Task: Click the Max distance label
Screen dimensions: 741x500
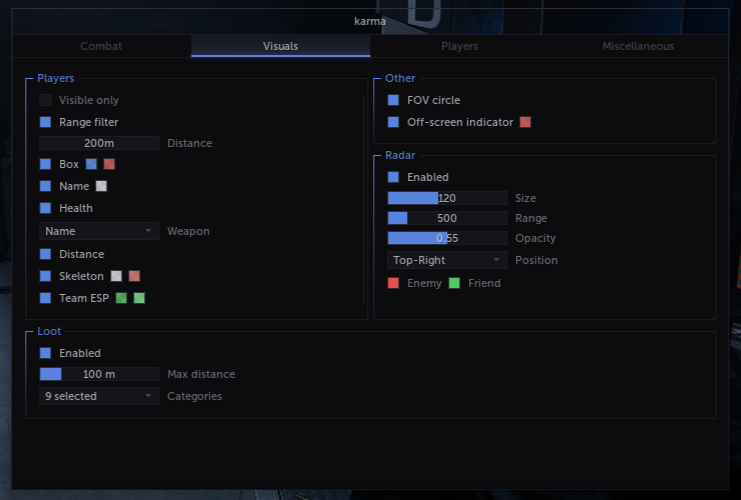Action: pyautogui.click(x=201, y=374)
